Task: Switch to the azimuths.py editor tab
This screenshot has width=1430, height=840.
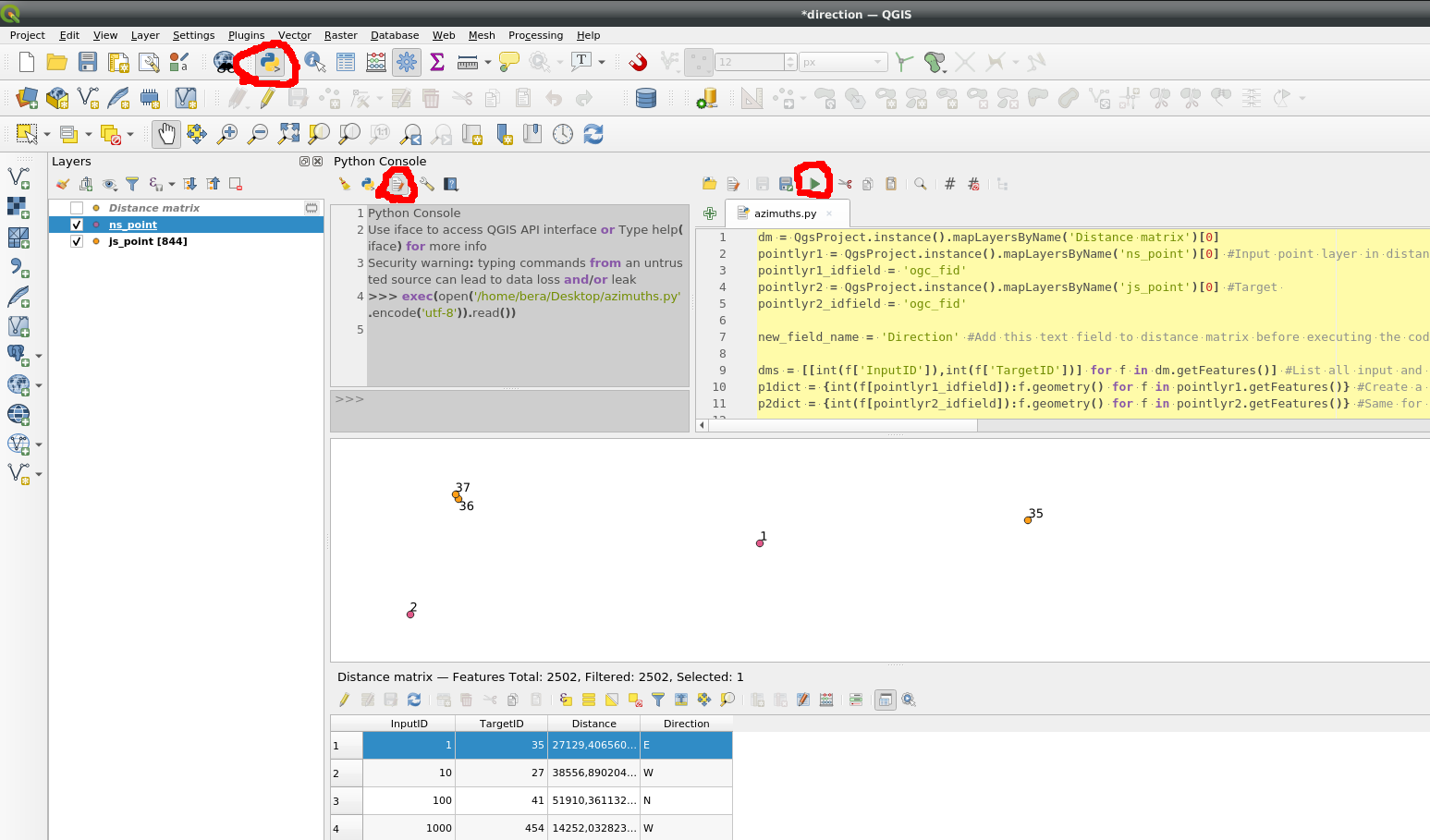Action: click(x=785, y=213)
